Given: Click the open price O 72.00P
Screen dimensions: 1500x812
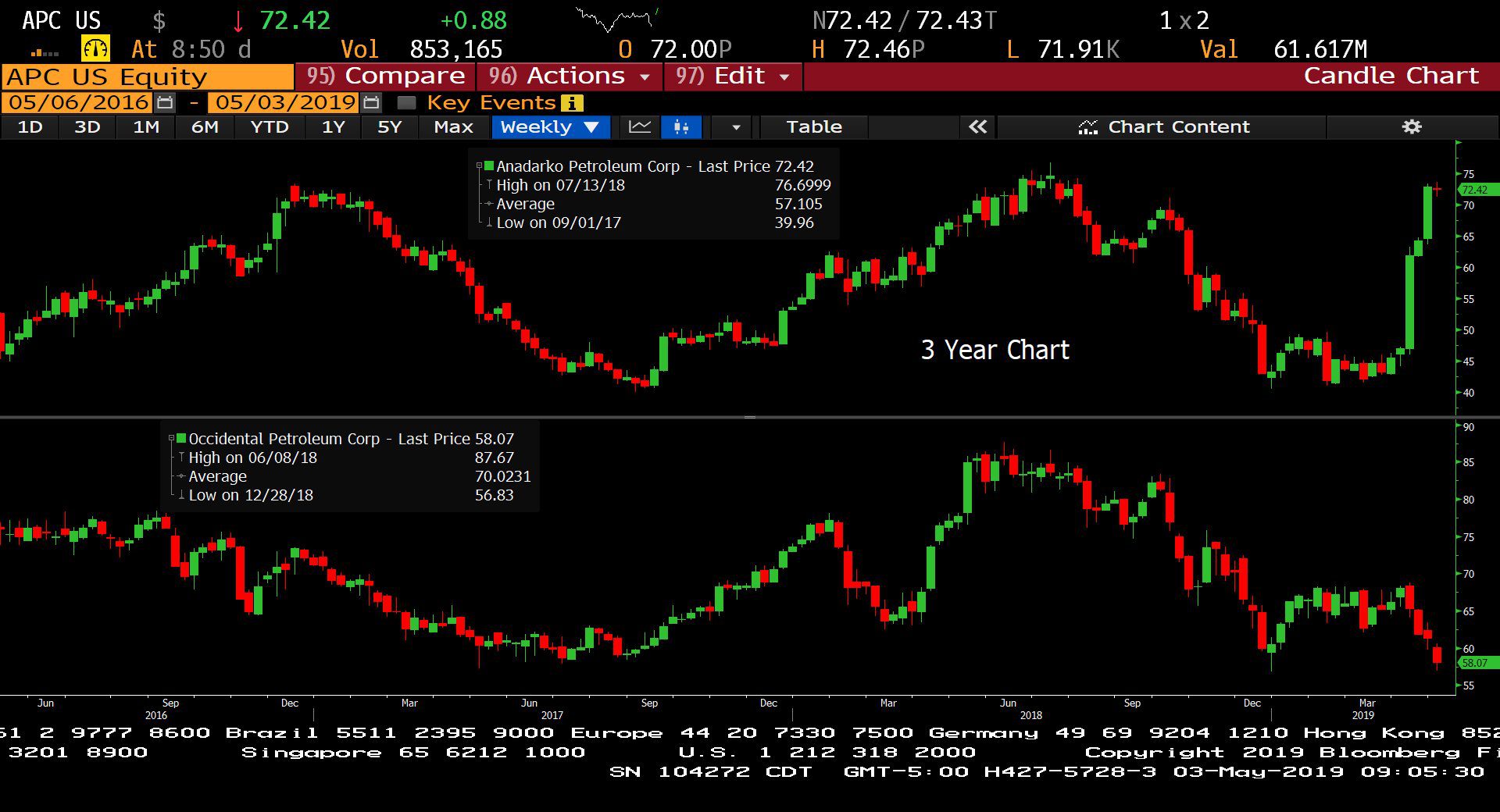Looking at the screenshot, I should pyautogui.click(x=675, y=50).
